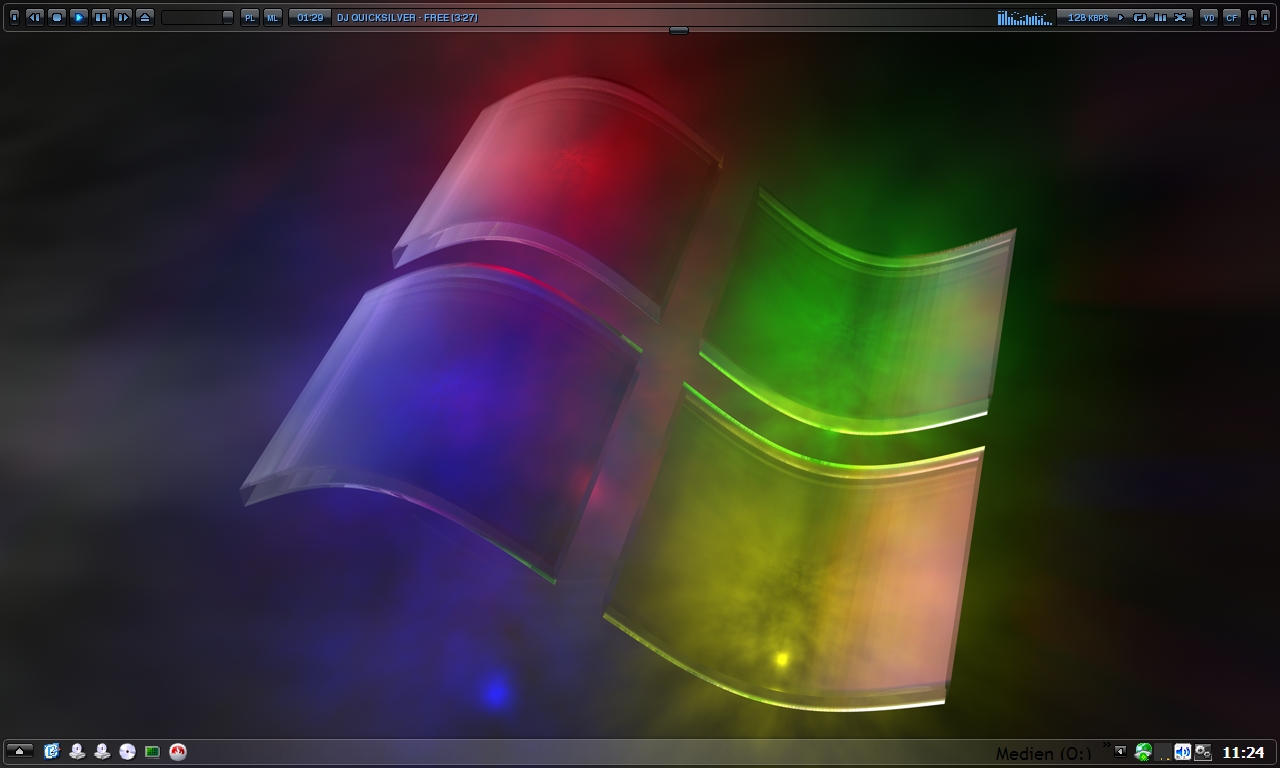Toggle shuffle mode in the player

click(x=1180, y=17)
